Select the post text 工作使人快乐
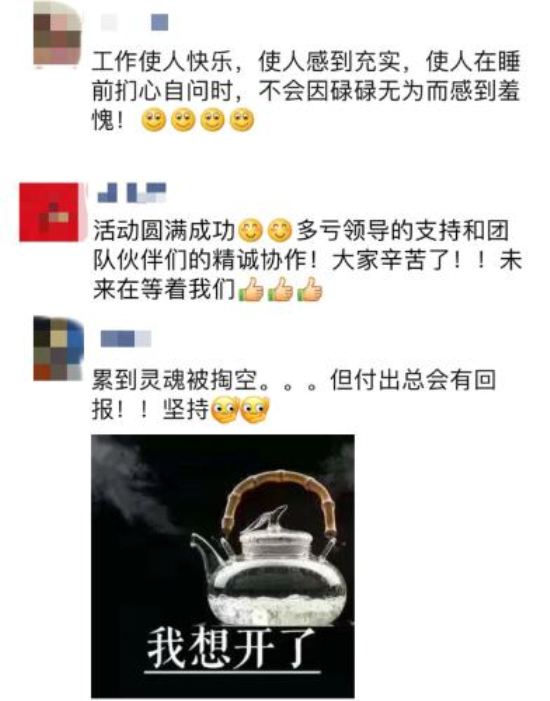The width and height of the screenshot is (550, 701). (162, 62)
